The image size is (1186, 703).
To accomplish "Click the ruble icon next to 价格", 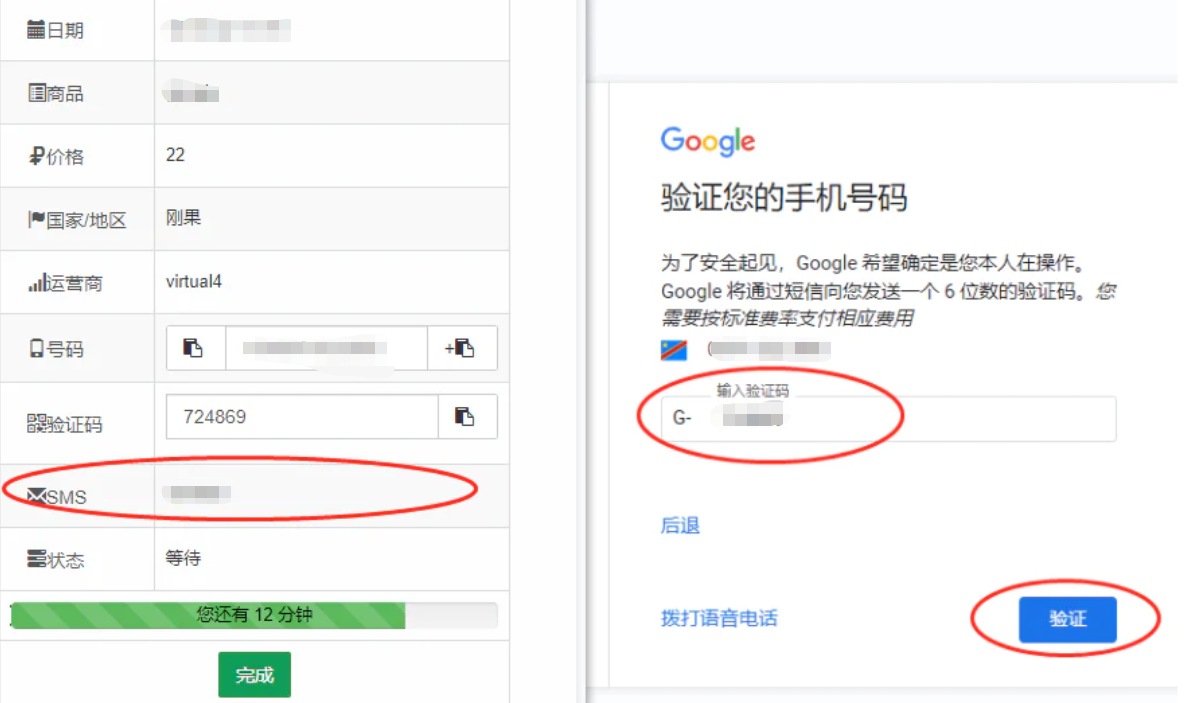I will pyautogui.click(x=36, y=157).
